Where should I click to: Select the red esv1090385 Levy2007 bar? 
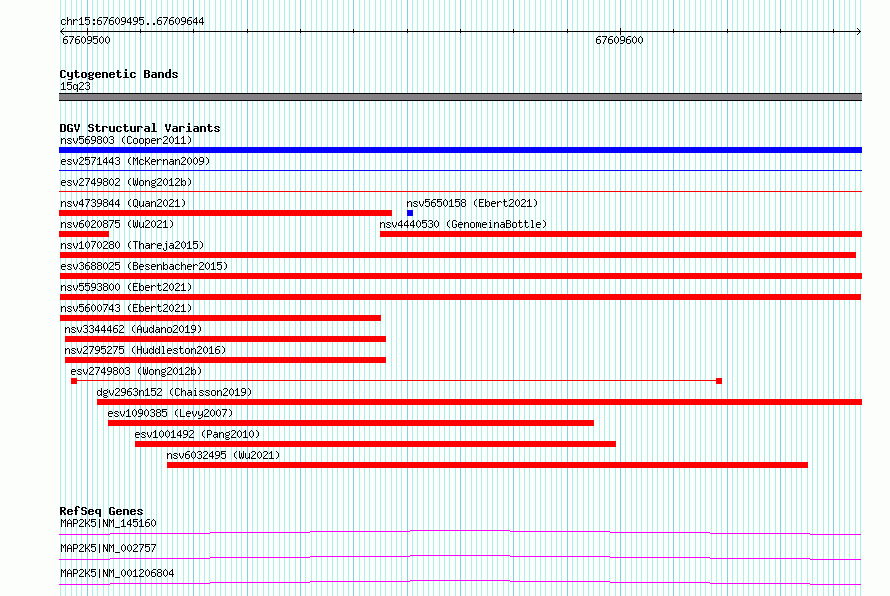351,423
